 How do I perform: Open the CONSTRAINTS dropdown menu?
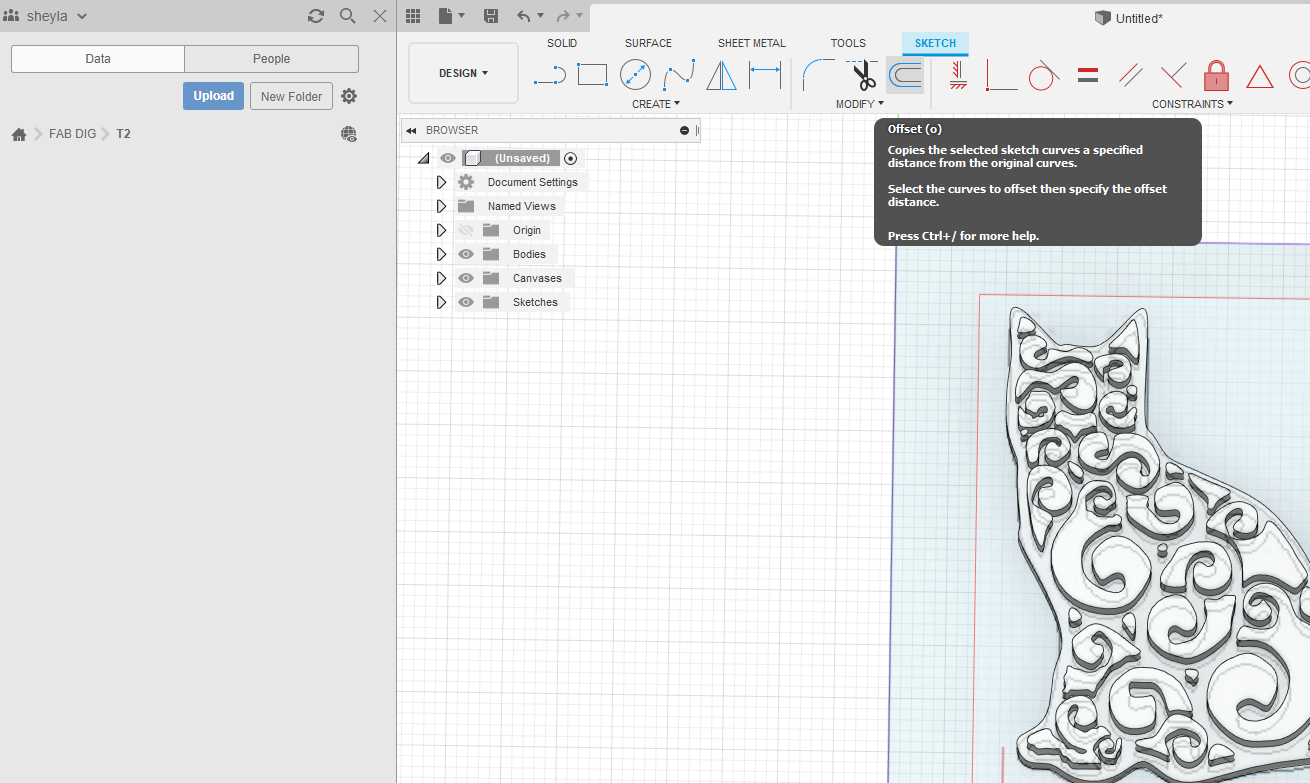[1192, 104]
